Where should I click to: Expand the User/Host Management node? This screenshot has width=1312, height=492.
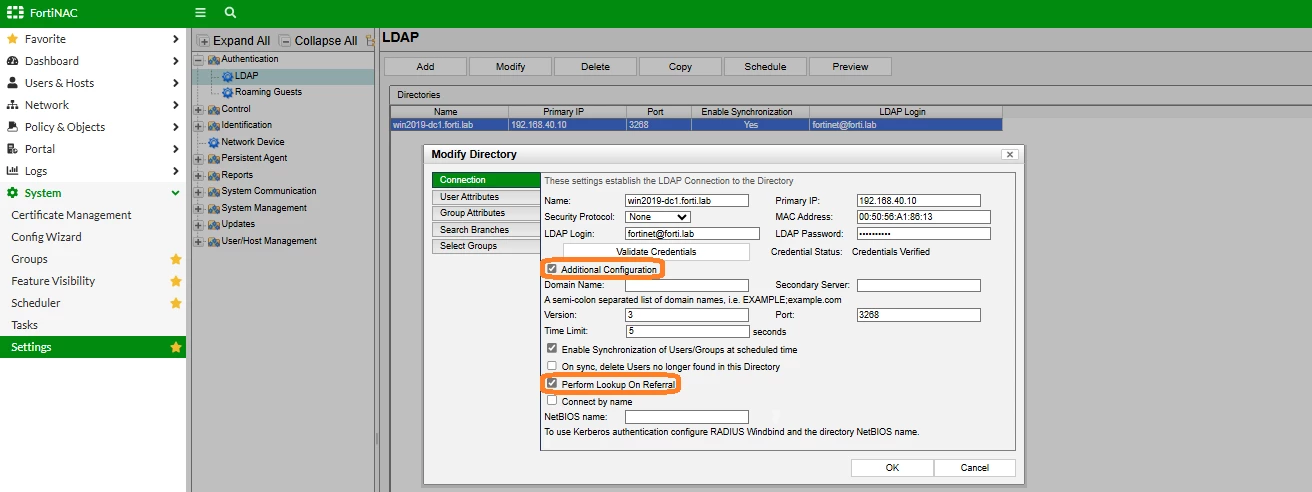(198, 242)
